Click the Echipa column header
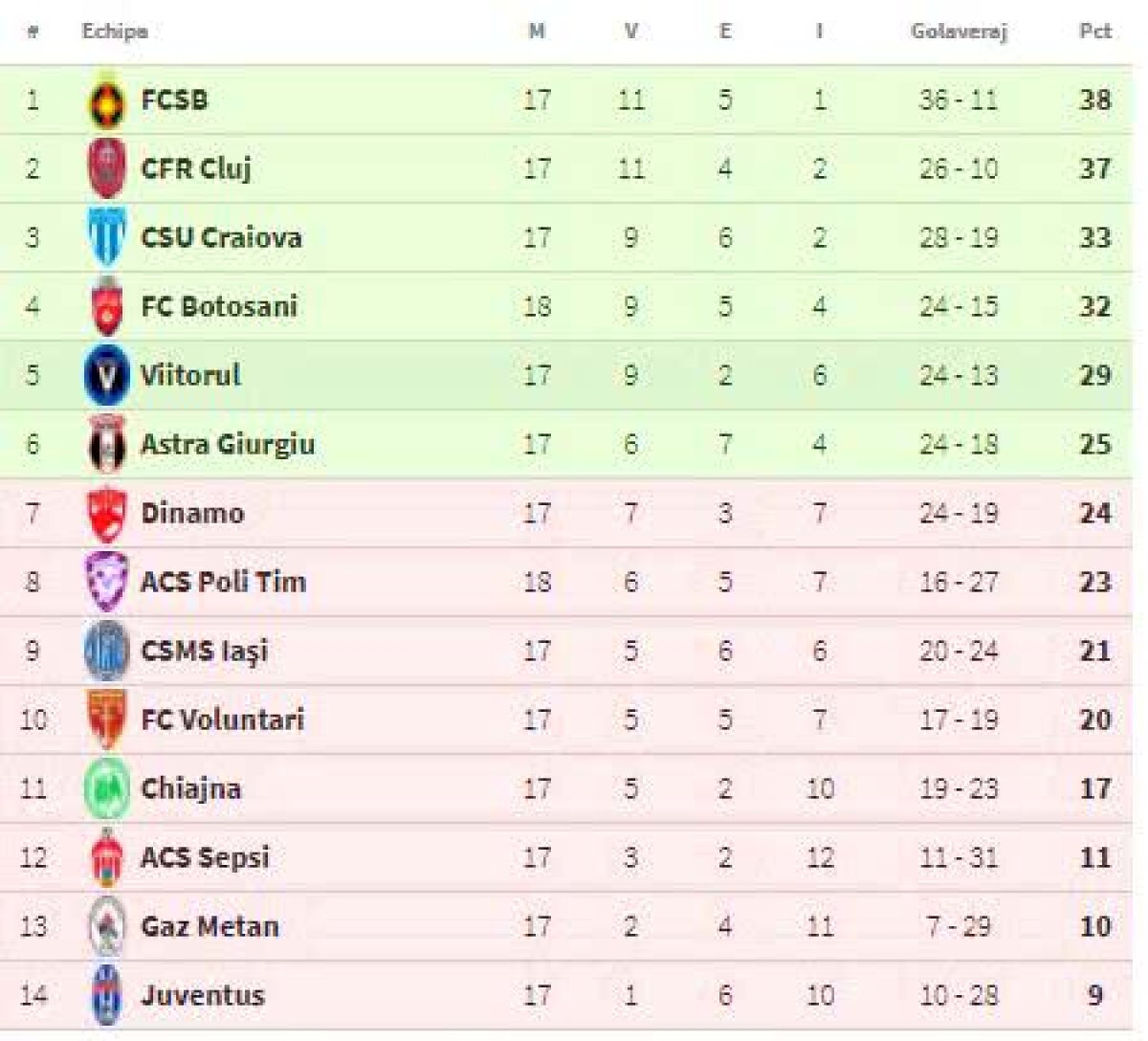 114,32
